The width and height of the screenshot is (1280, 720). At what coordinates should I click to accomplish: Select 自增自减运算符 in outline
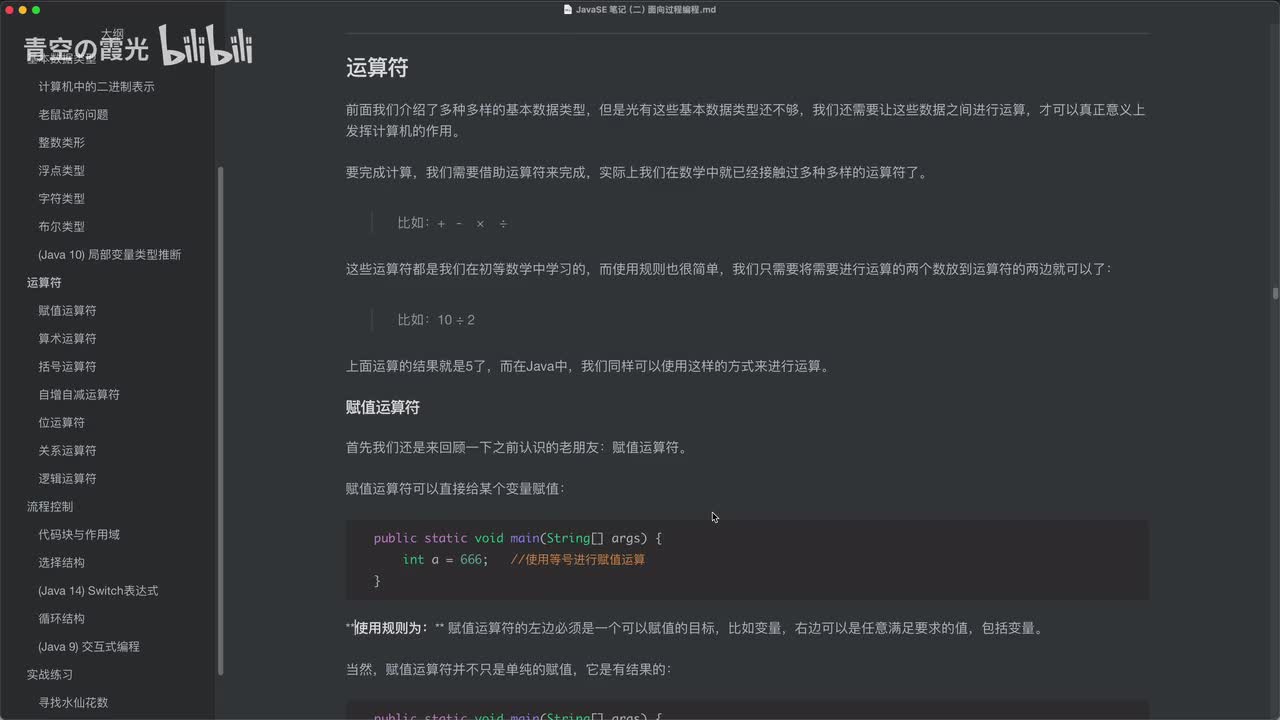point(79,395)
